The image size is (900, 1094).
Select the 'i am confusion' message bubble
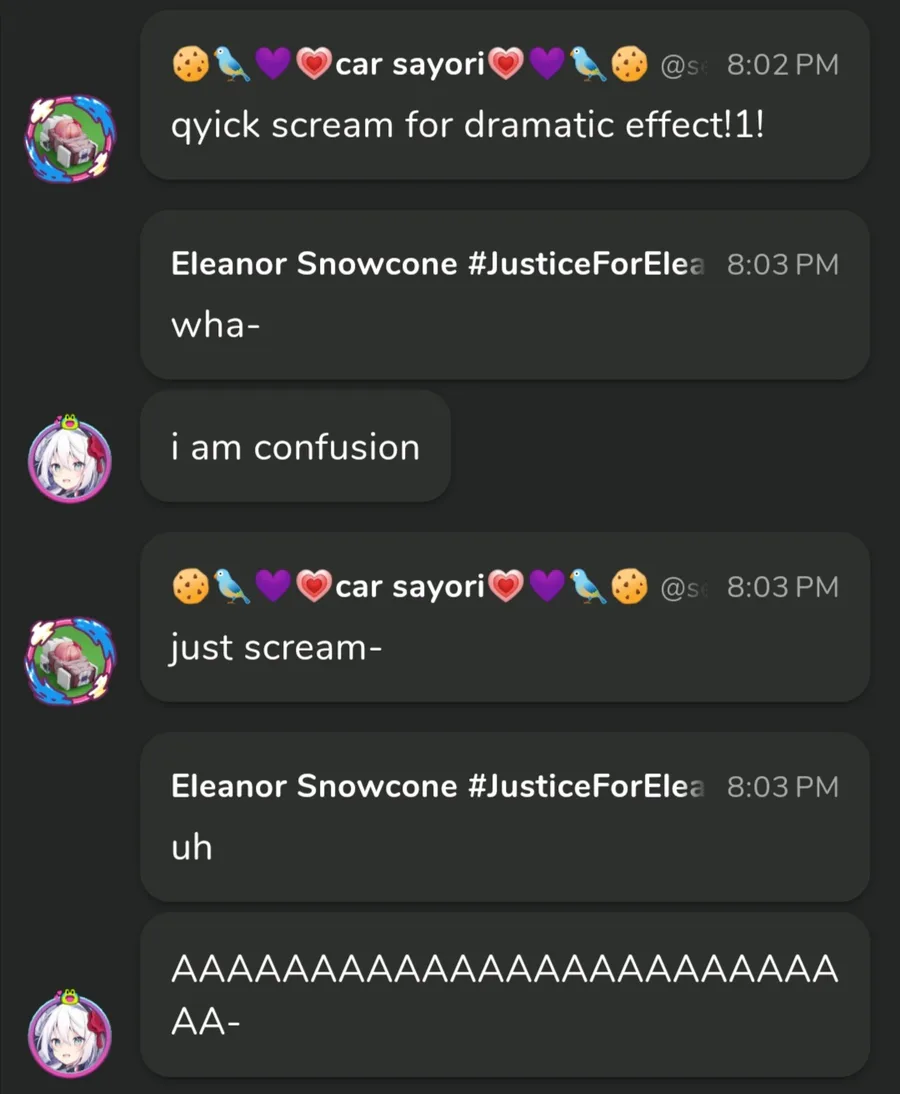pos(295,447)
